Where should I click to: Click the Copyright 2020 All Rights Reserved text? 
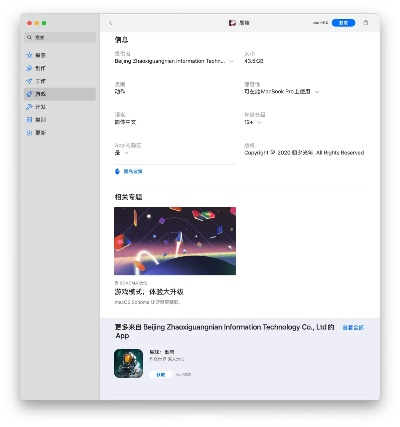(x=304, y=153)
